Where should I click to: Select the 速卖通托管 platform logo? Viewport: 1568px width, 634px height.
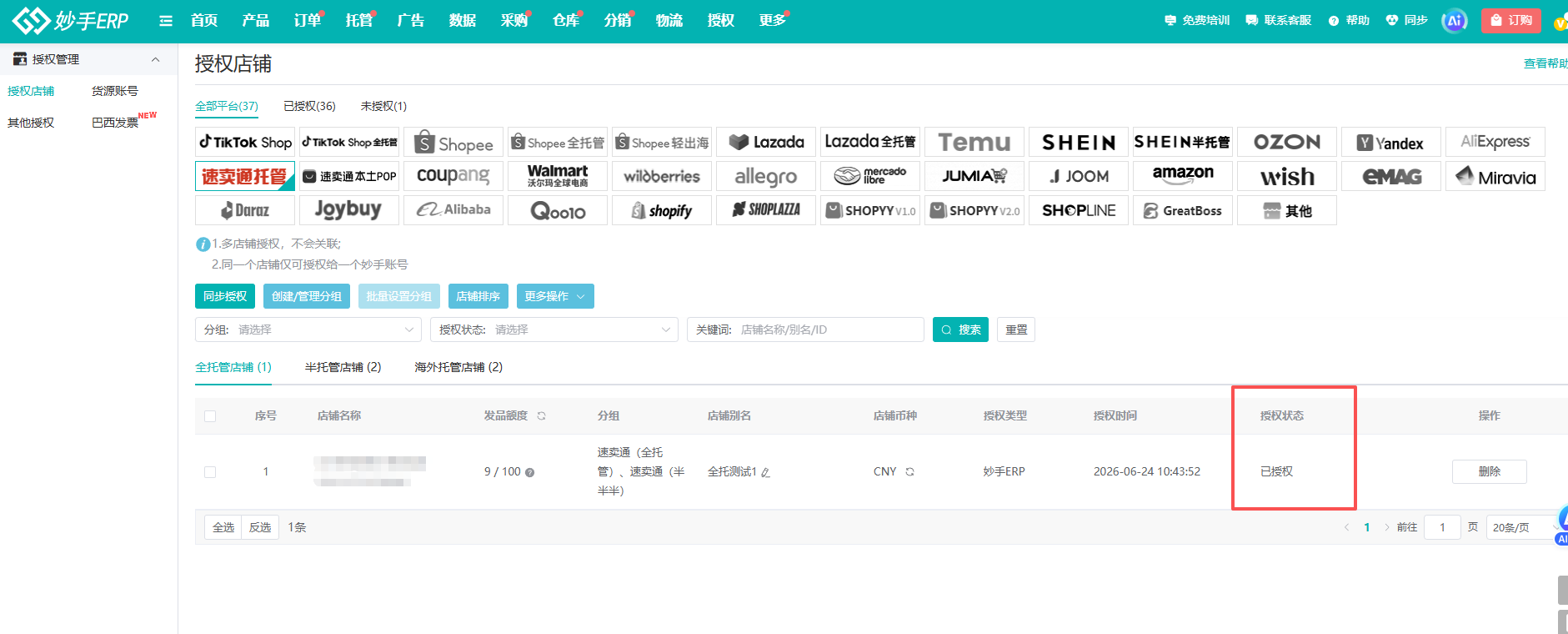click(245, 176)
